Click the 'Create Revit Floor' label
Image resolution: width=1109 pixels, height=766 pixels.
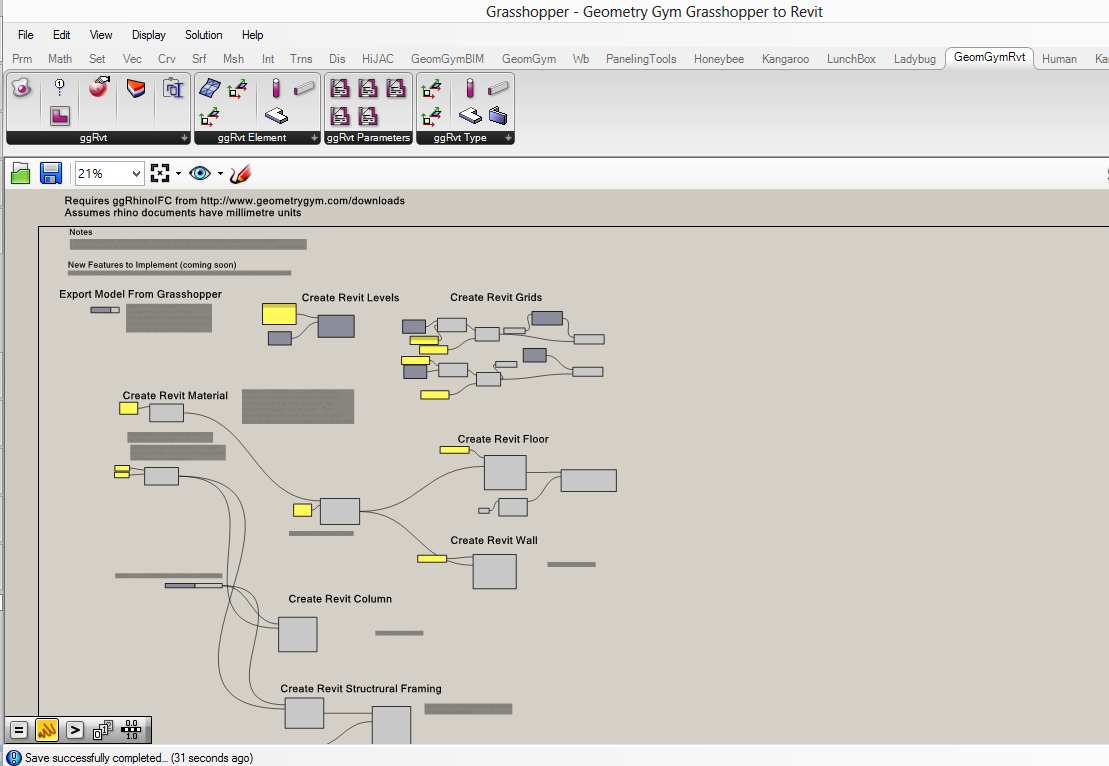click(x=503, y=439)
